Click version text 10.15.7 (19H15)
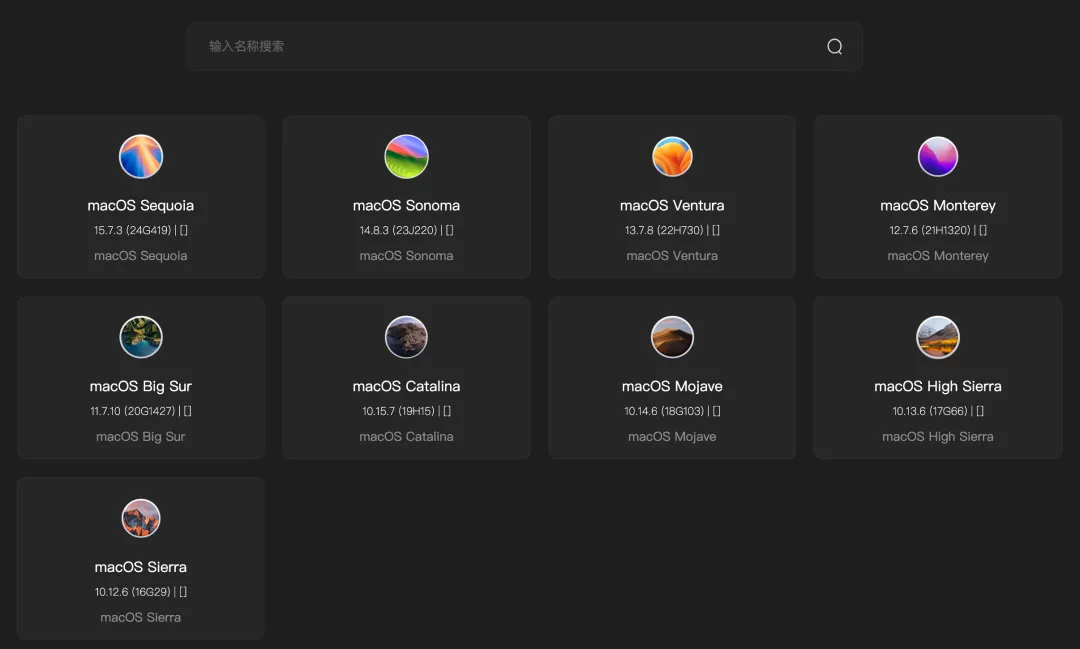The height and width of the screenshot is (649, 1080). coord(398,411)
